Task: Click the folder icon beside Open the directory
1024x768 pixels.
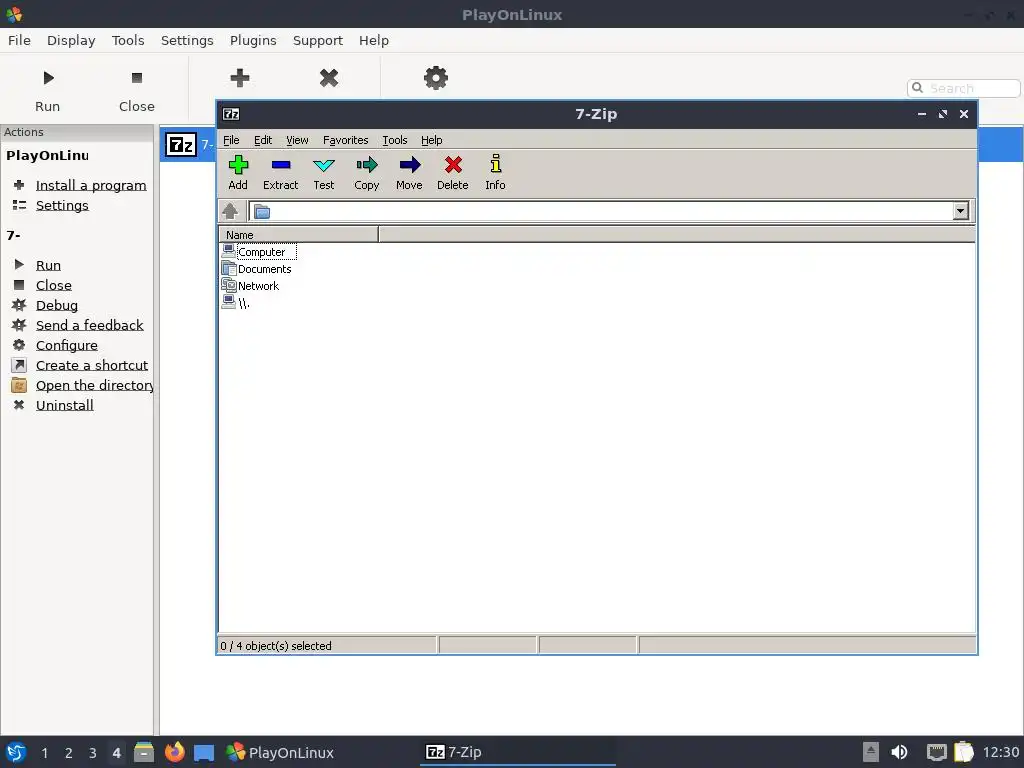Action: click(19, 385)
